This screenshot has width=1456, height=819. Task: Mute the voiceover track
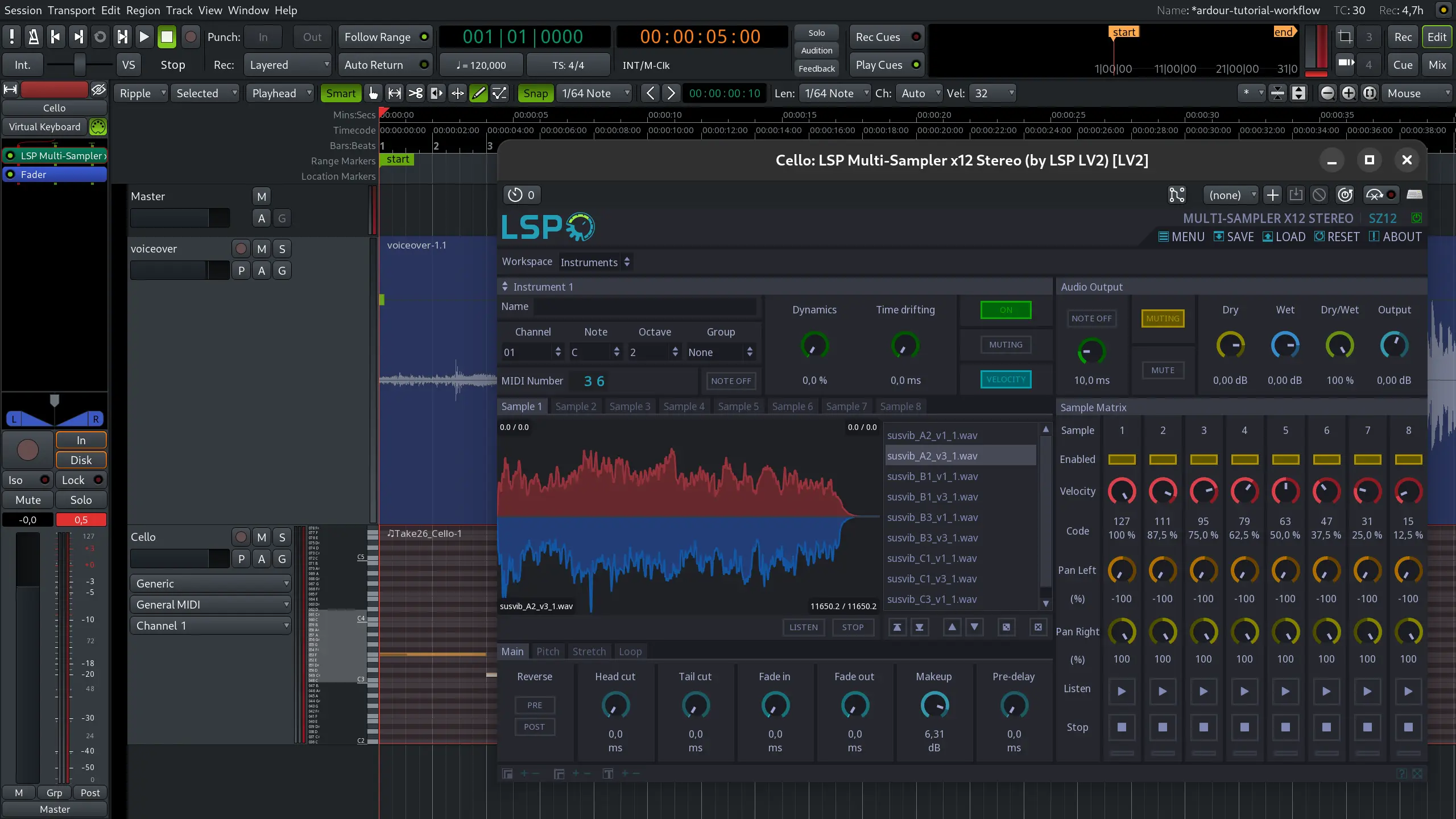(x=262, y=249)
